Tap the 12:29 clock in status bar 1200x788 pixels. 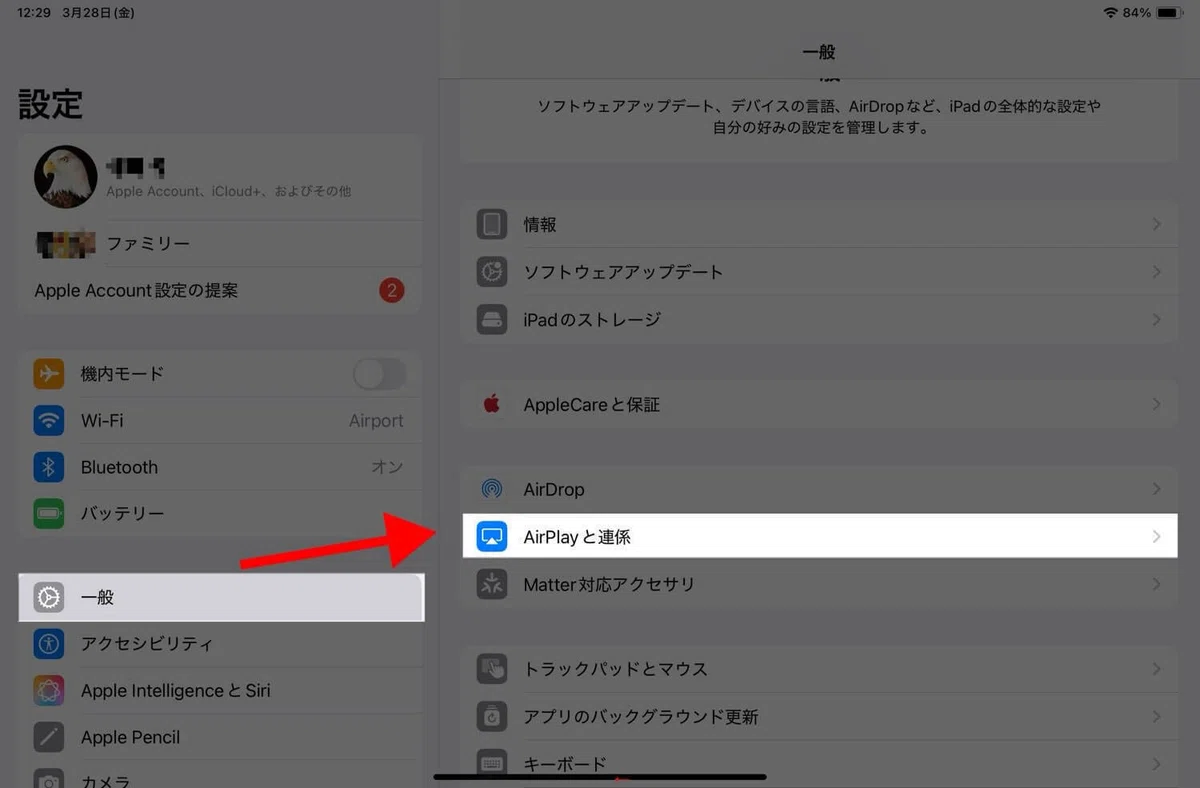pos(34,13)
